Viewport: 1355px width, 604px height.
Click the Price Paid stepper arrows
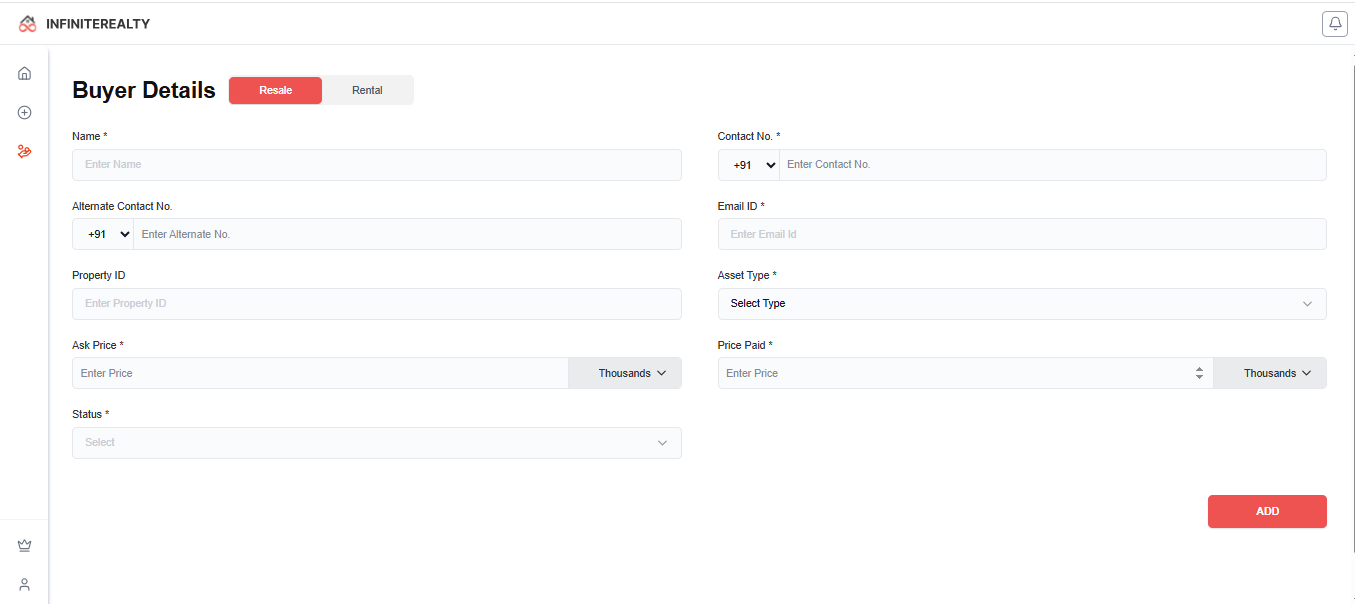(1199, 373)
